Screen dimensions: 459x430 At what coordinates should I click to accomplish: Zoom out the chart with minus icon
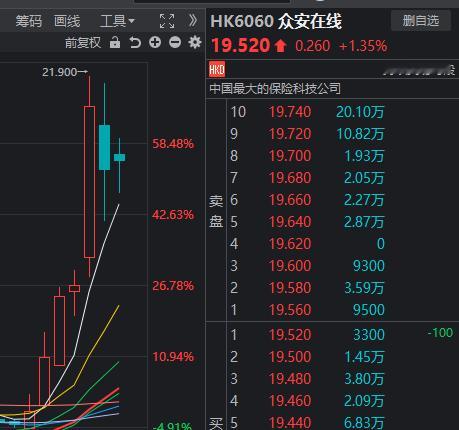(175, 42)
